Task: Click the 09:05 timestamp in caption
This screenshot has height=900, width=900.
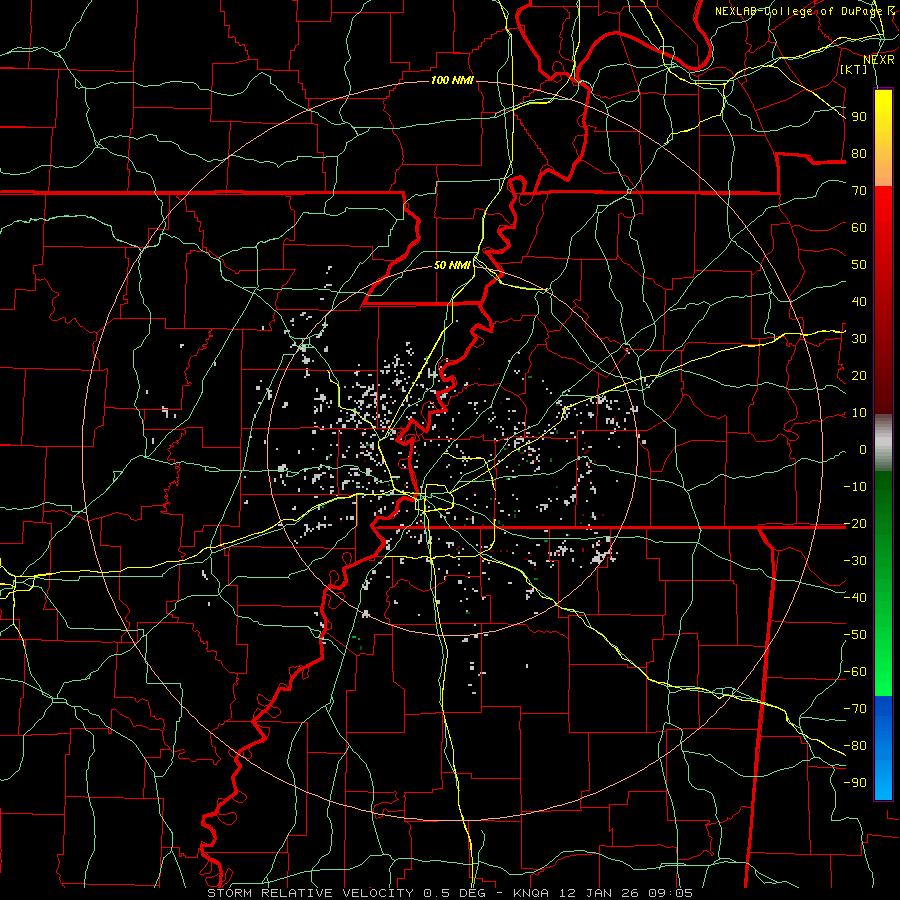Action: coord(671,893)
